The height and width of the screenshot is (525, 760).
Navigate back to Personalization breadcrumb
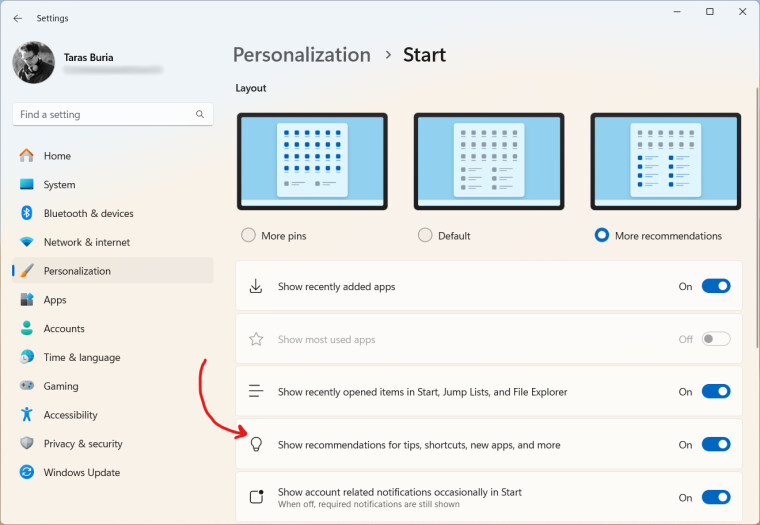301,55
